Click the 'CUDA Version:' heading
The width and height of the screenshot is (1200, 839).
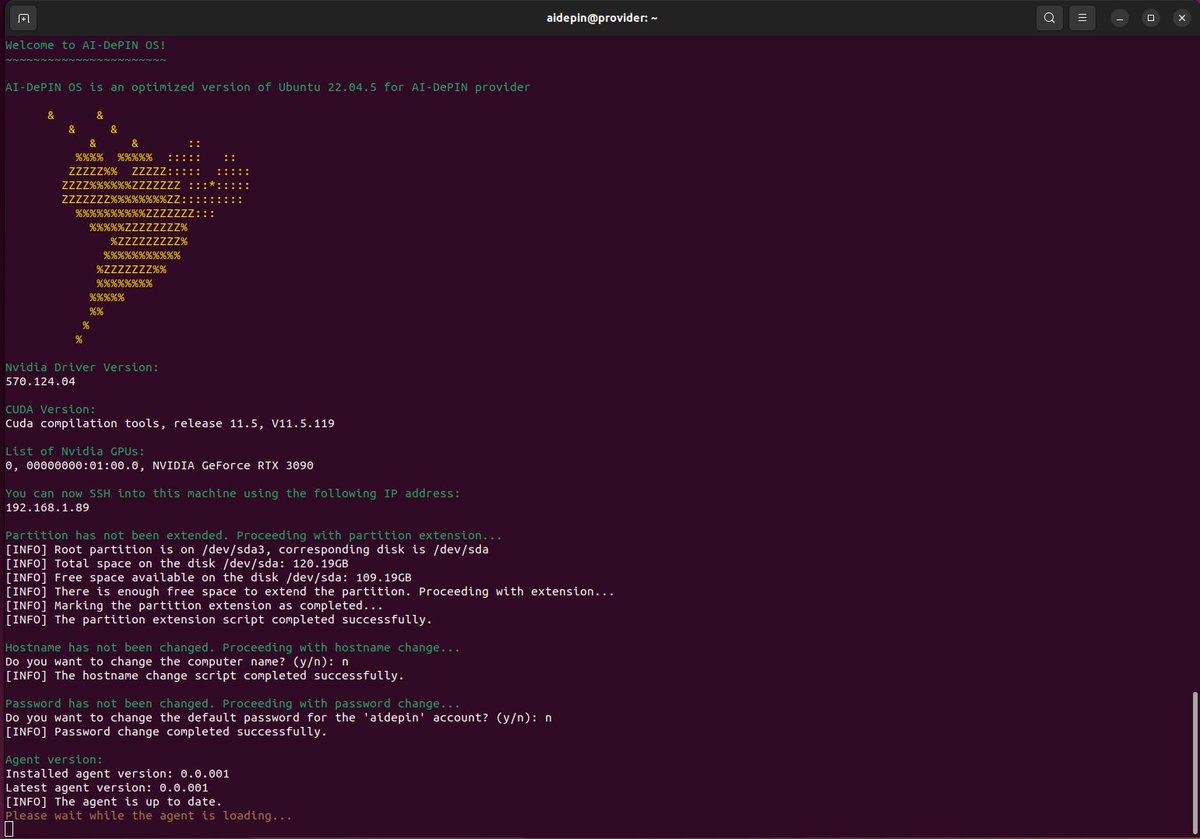pyautogui.click(x=51, y=409)
